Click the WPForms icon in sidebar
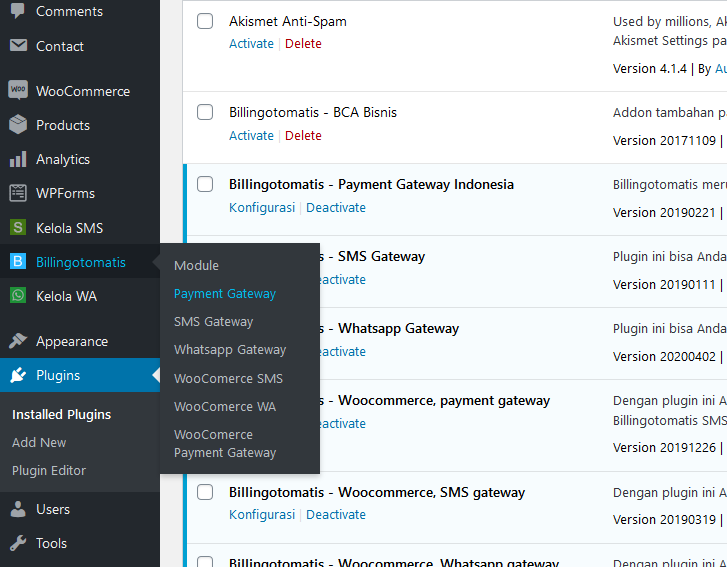 click(x=18, y=193)
